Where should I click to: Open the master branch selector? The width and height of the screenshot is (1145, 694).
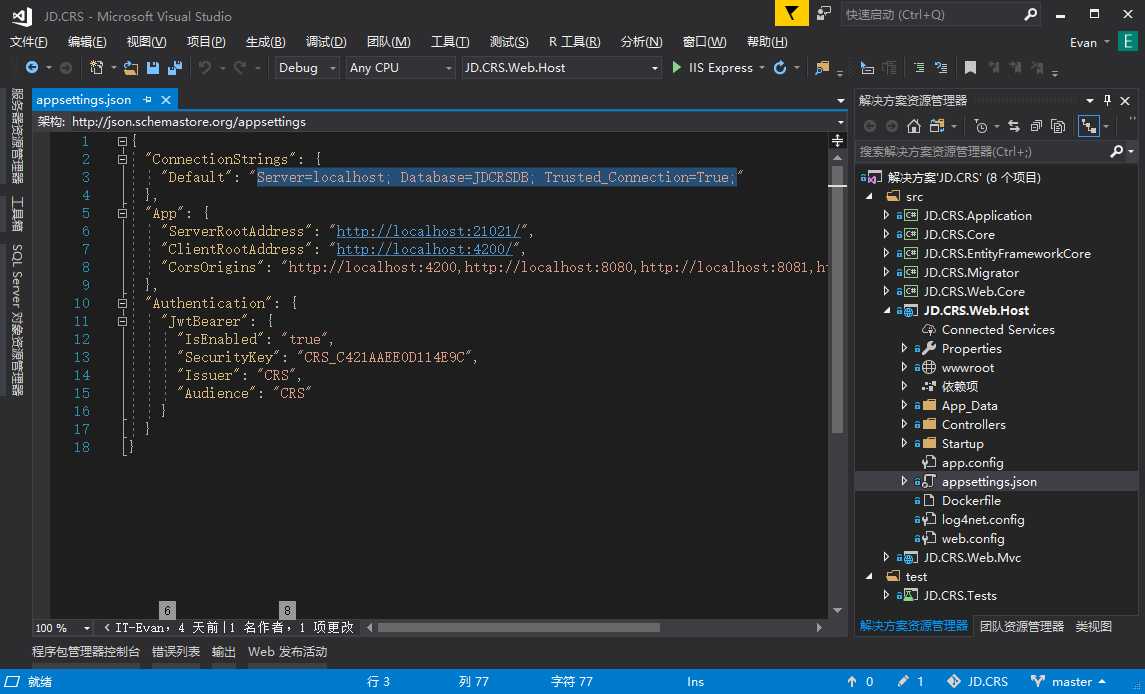point(1068,681)
